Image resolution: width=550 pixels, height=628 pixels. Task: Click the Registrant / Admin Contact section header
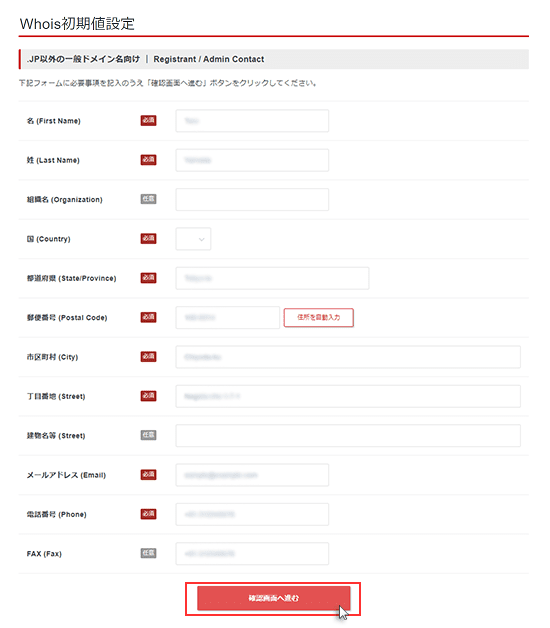[x=274, y=59]
